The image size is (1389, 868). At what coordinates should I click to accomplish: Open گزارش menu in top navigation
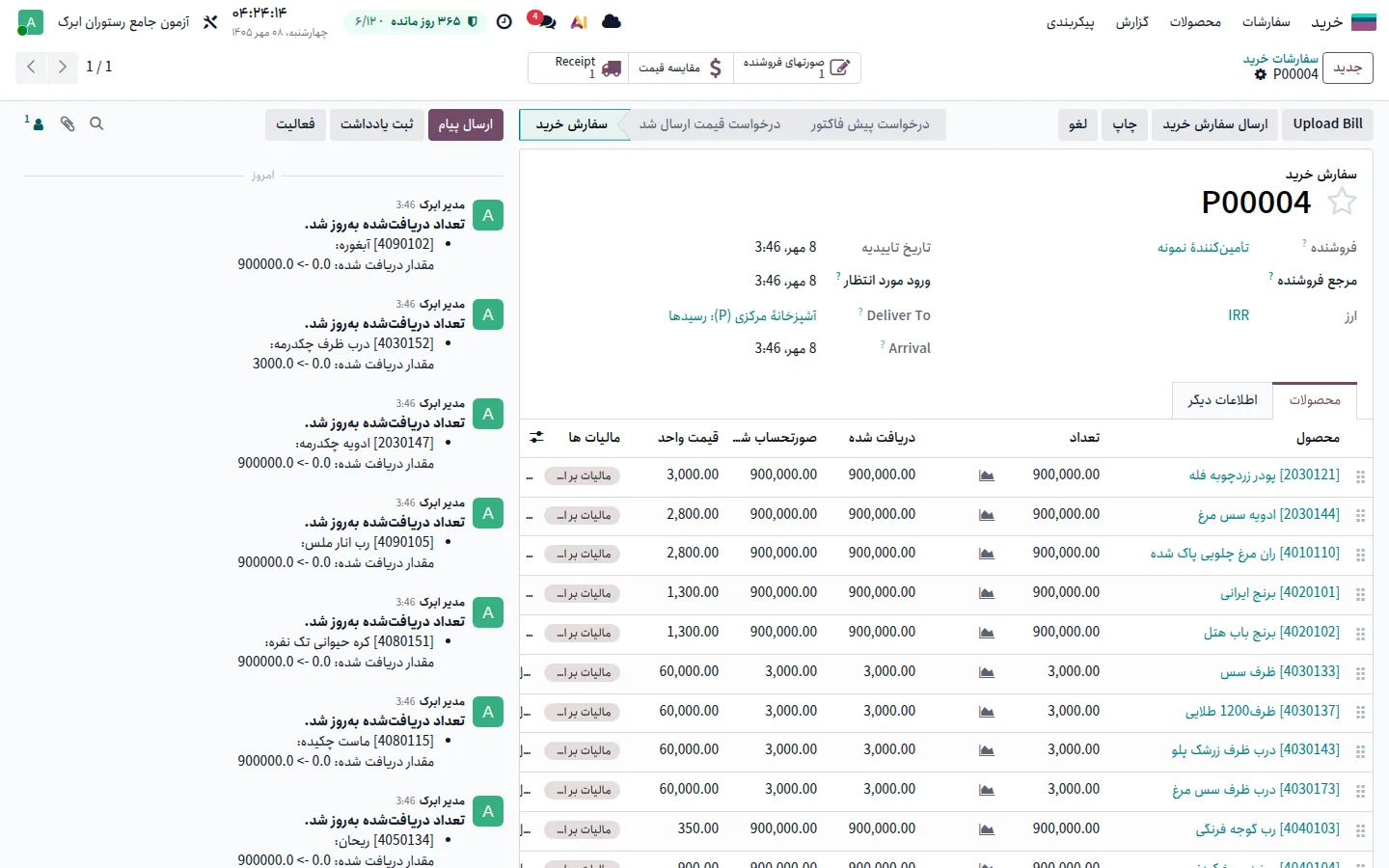(x=1132, y=21)
